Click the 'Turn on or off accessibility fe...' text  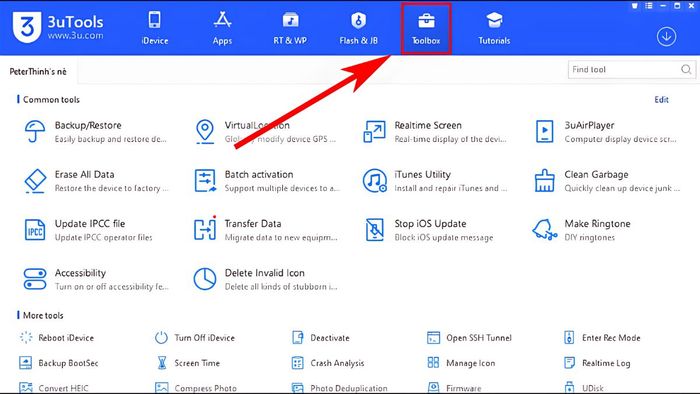tap(112, 286)
